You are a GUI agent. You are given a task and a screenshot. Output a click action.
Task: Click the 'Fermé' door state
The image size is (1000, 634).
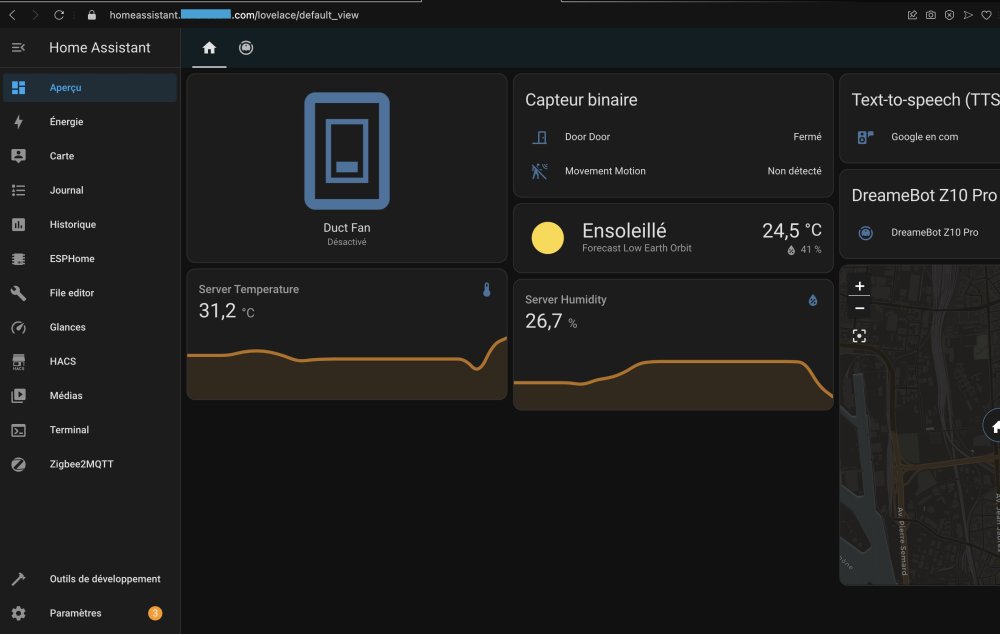[807, 136]
